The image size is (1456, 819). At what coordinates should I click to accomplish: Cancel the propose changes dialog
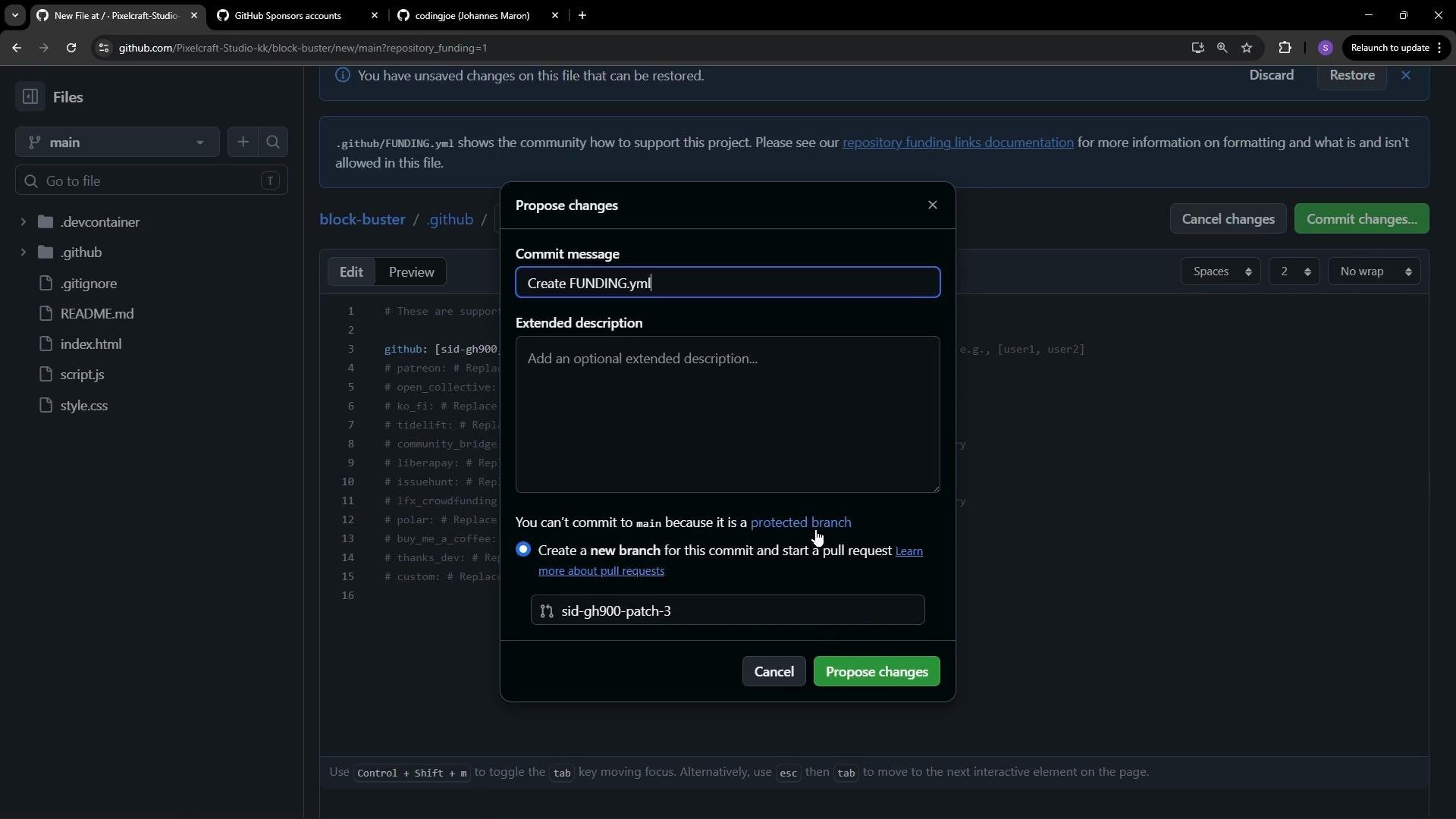tap(774, 672)
